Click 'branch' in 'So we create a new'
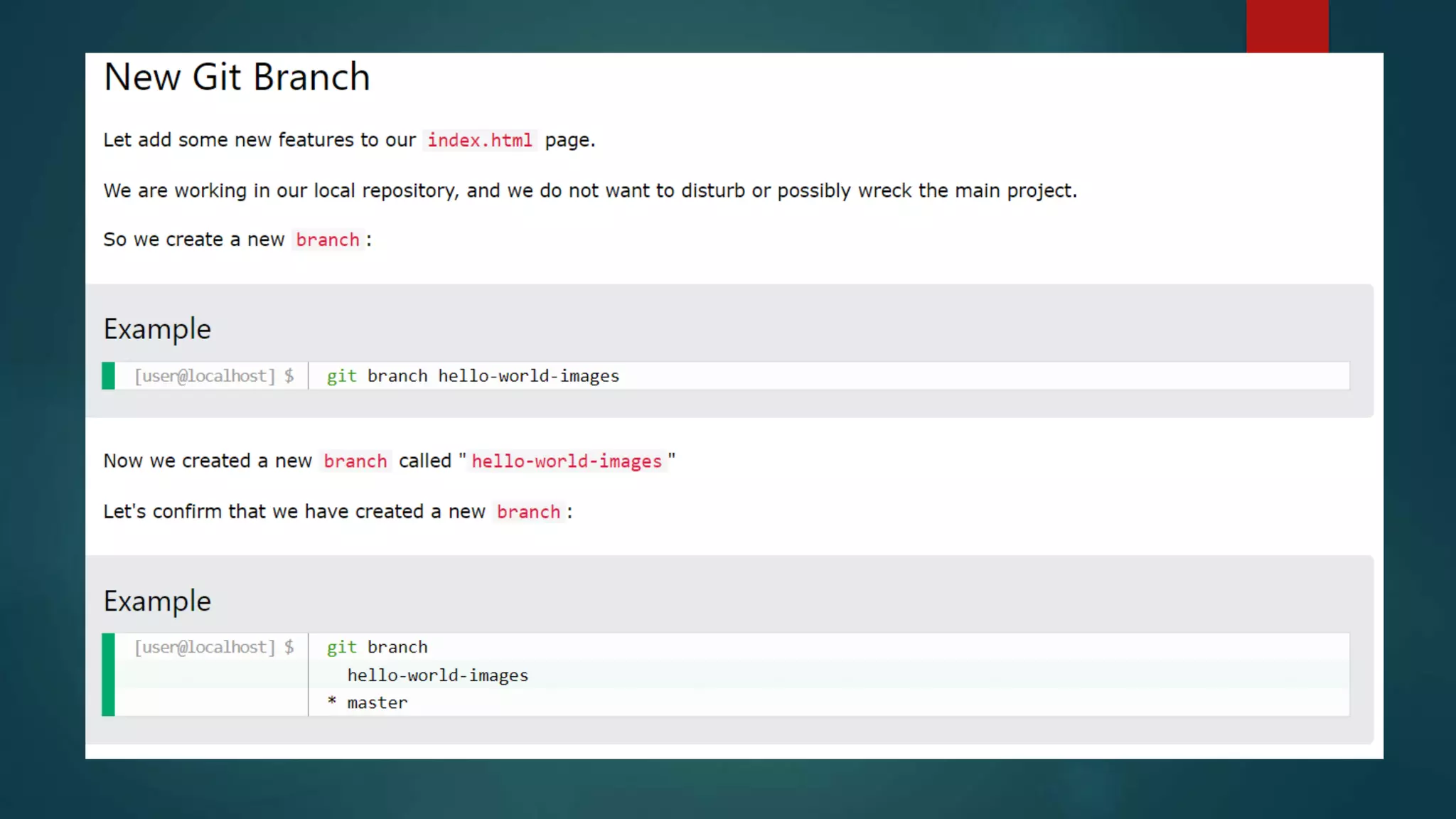 click(x=328, y=240)
